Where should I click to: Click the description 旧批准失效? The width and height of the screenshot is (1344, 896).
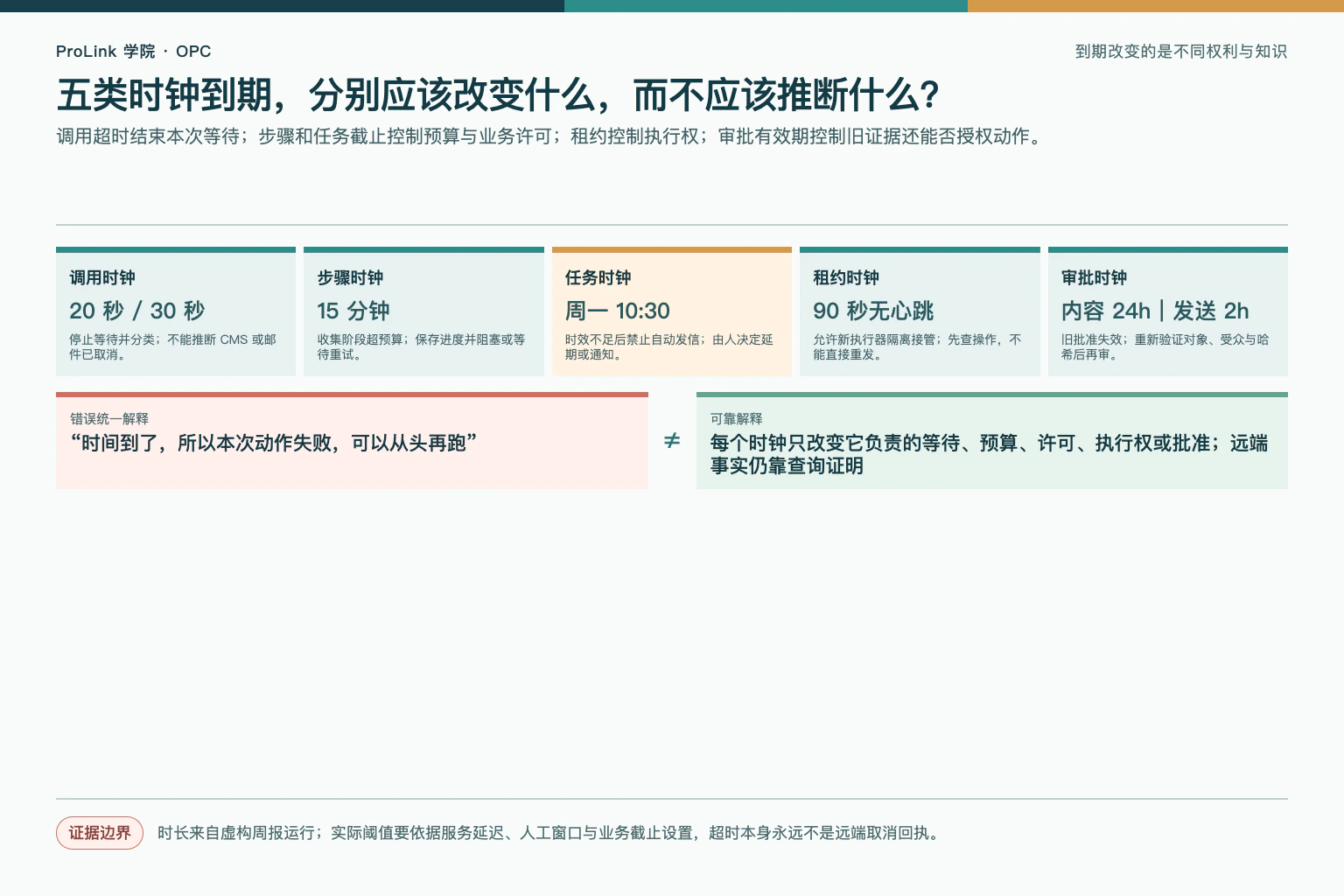(x=1165, y=346)
